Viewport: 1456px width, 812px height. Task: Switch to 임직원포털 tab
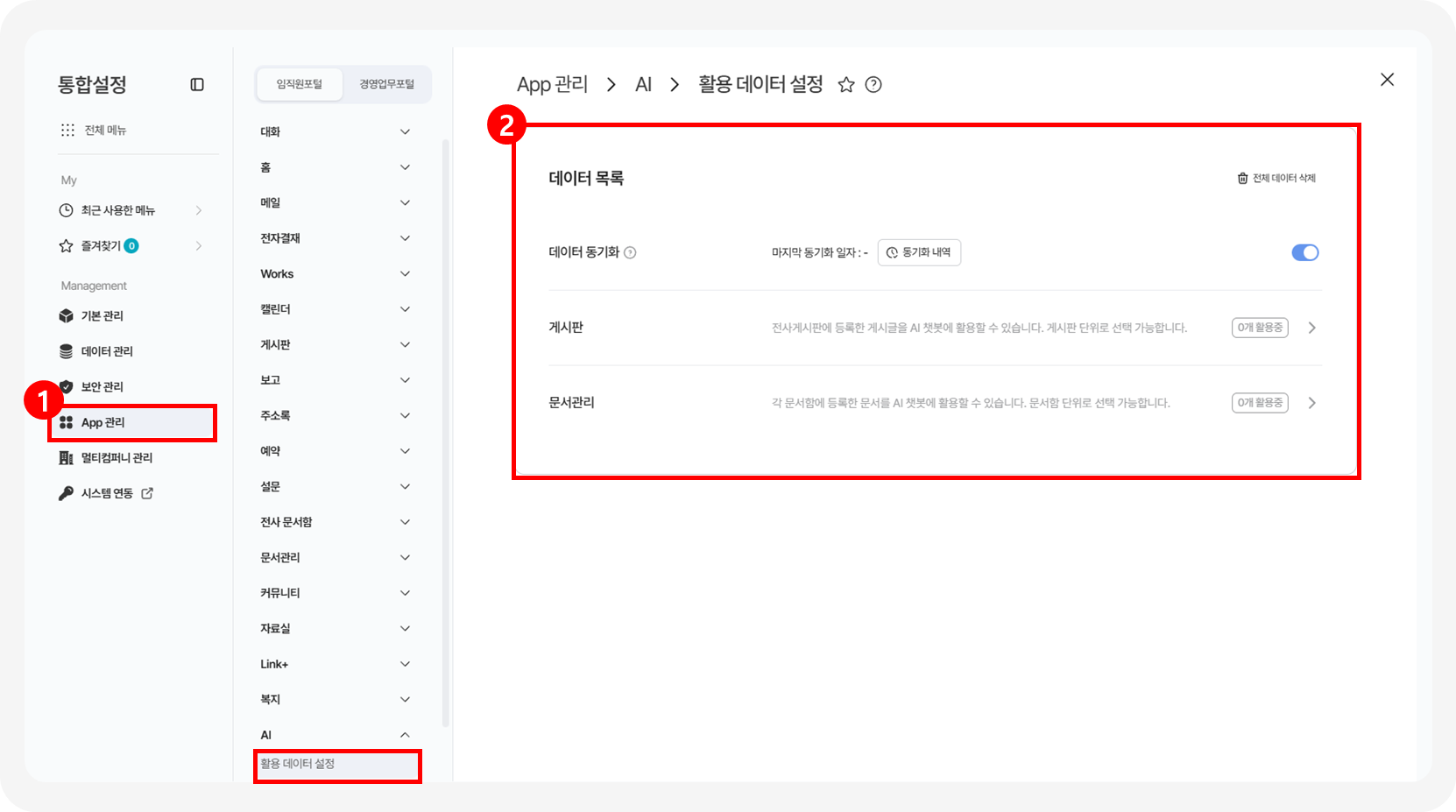point(300,84)
